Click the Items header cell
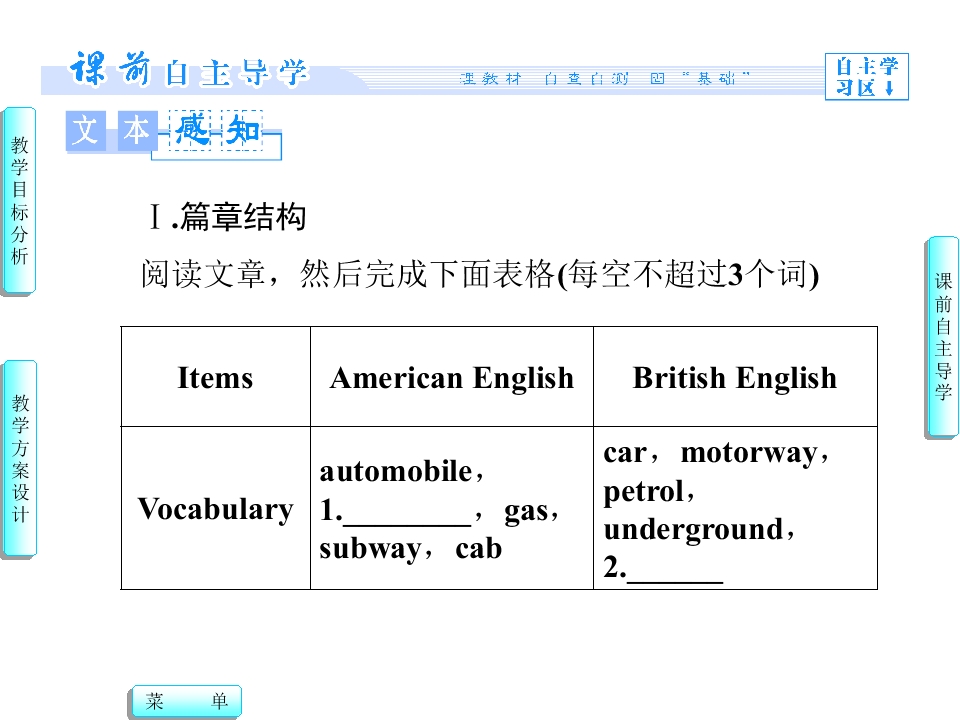 point(216,377)
